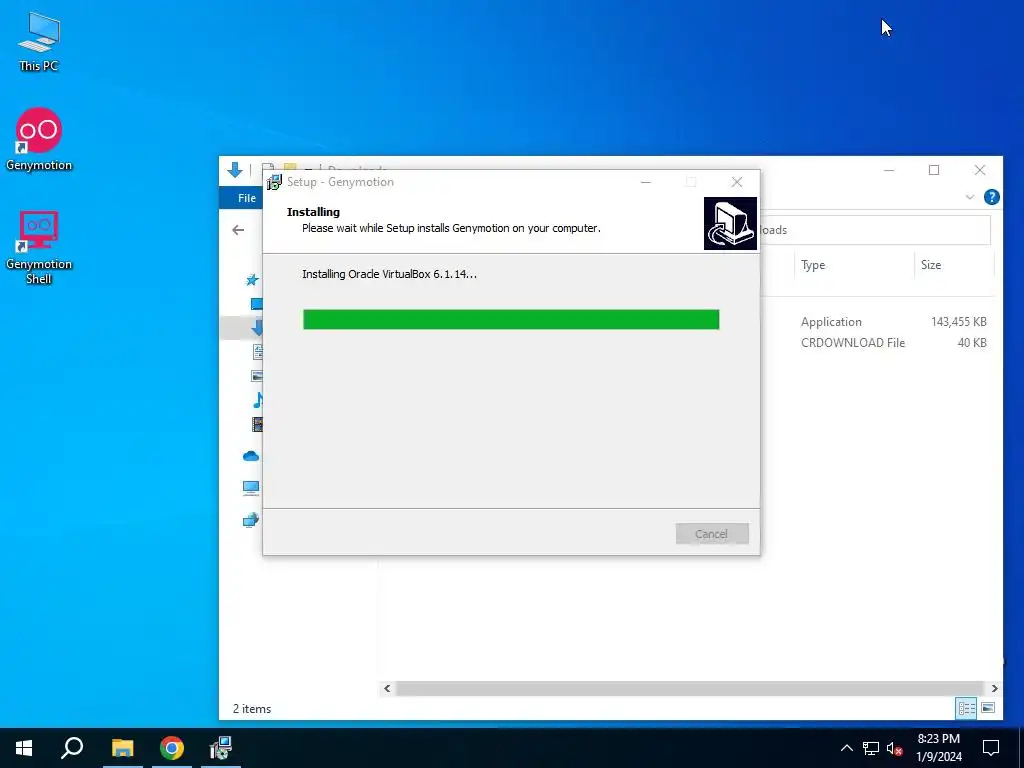
Task: Click the installation progress bar
Action: click(x=511, y=319)
